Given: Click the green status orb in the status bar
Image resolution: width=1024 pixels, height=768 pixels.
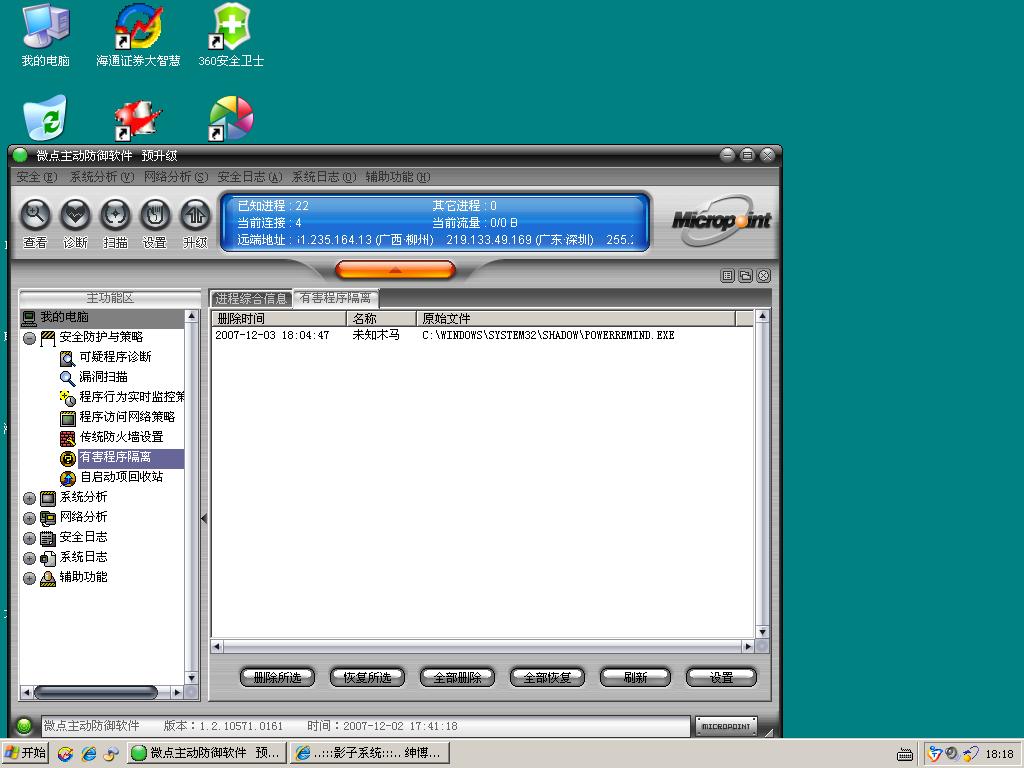Looking at the screenshot, I should [x=24, y=726].
